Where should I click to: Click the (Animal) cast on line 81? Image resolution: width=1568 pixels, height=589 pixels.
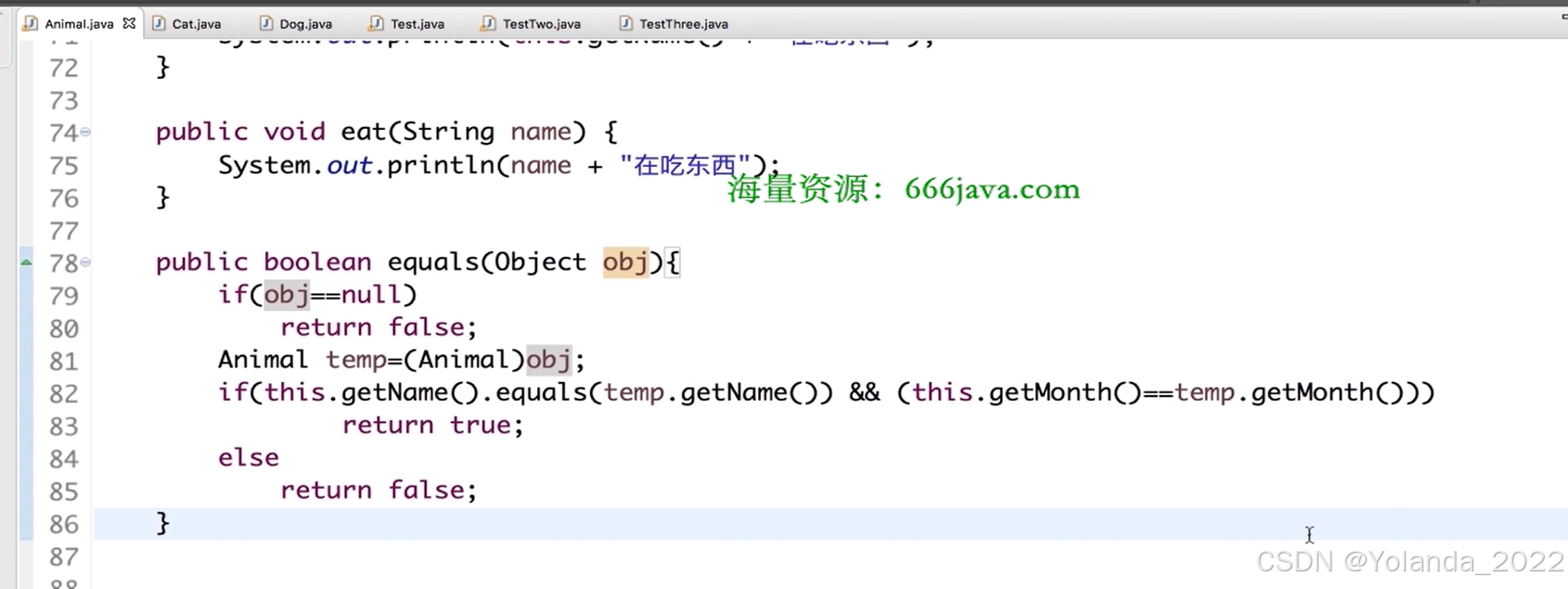point(464,360)
